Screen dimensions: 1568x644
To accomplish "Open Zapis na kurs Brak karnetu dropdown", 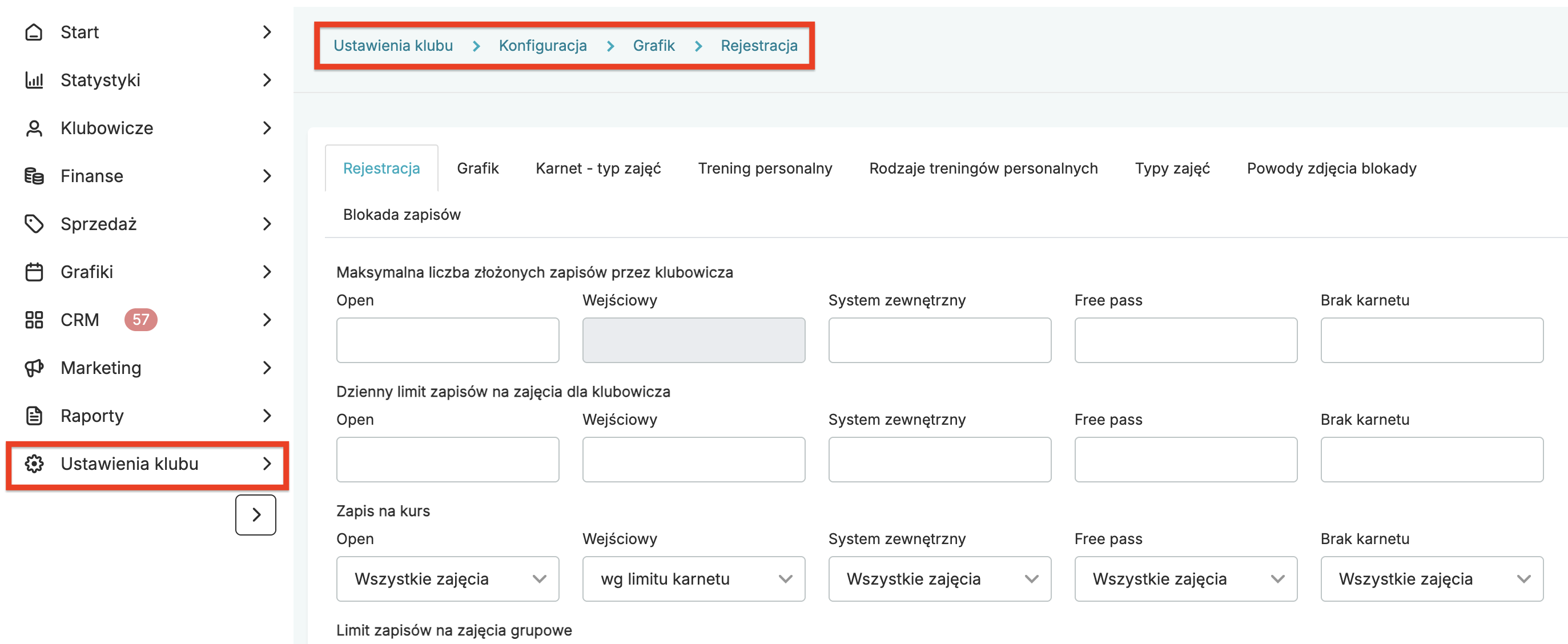I will (1431, 579).
